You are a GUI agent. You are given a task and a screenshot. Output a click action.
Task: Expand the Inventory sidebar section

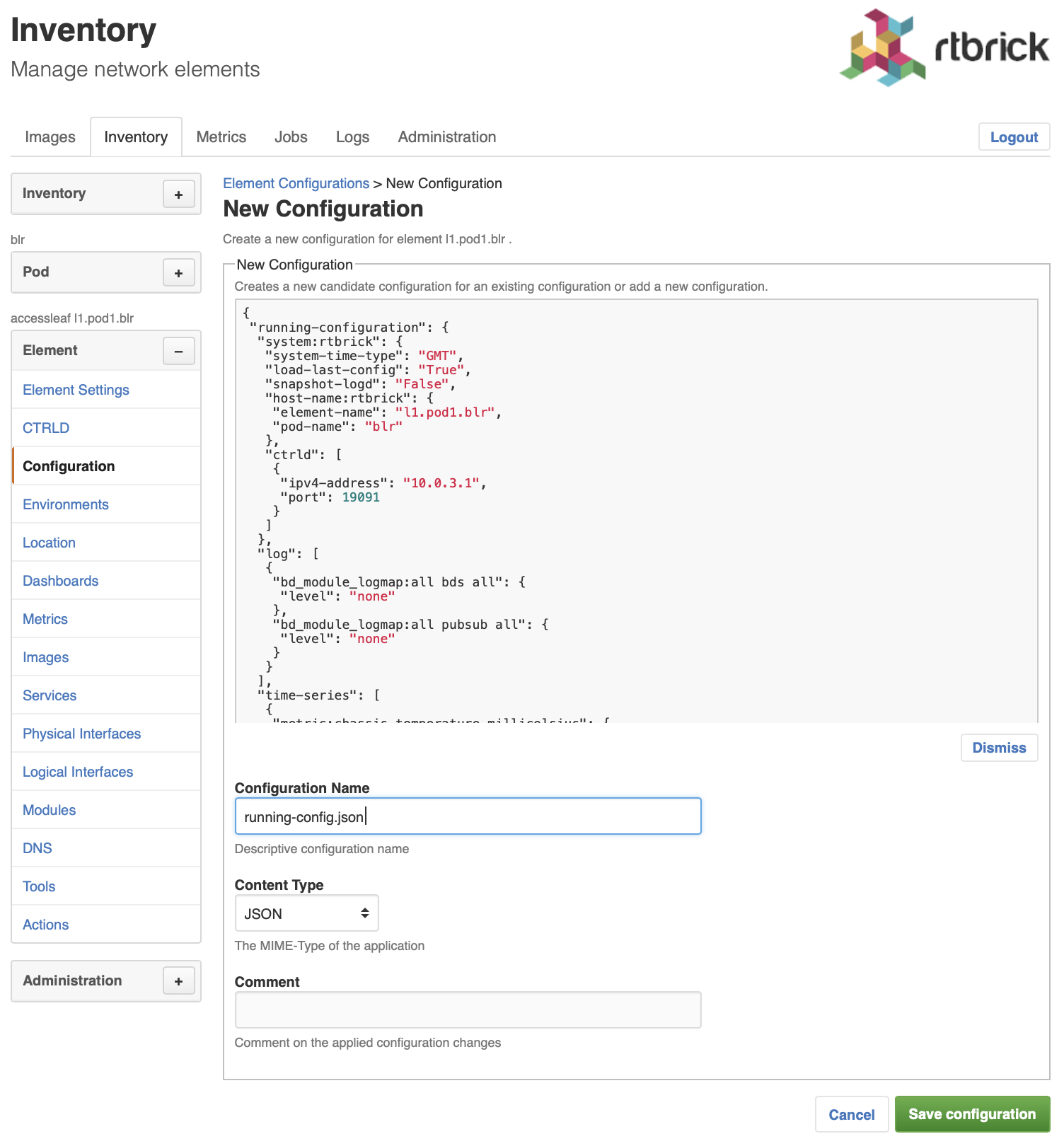[179, 194]
